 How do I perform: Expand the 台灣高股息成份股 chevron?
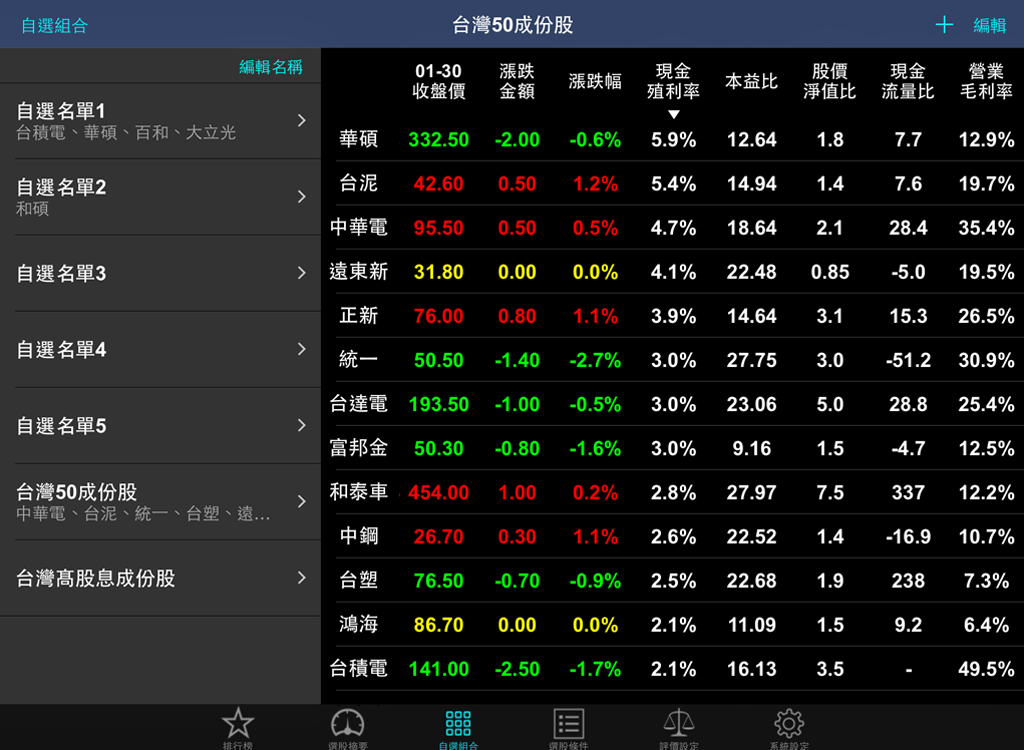[x=302, y=578]
